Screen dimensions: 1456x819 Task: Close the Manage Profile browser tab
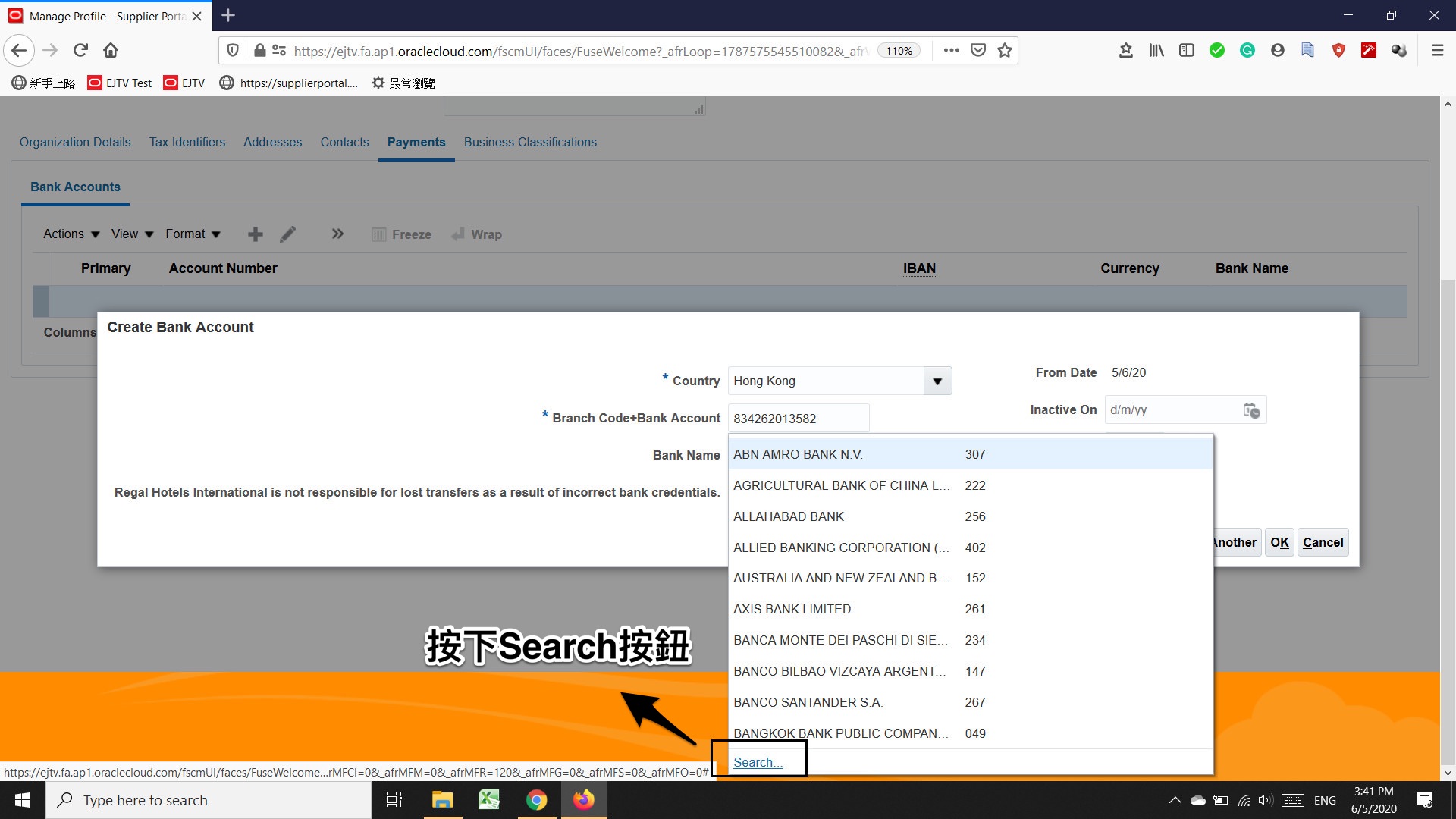tap(197, 16)
